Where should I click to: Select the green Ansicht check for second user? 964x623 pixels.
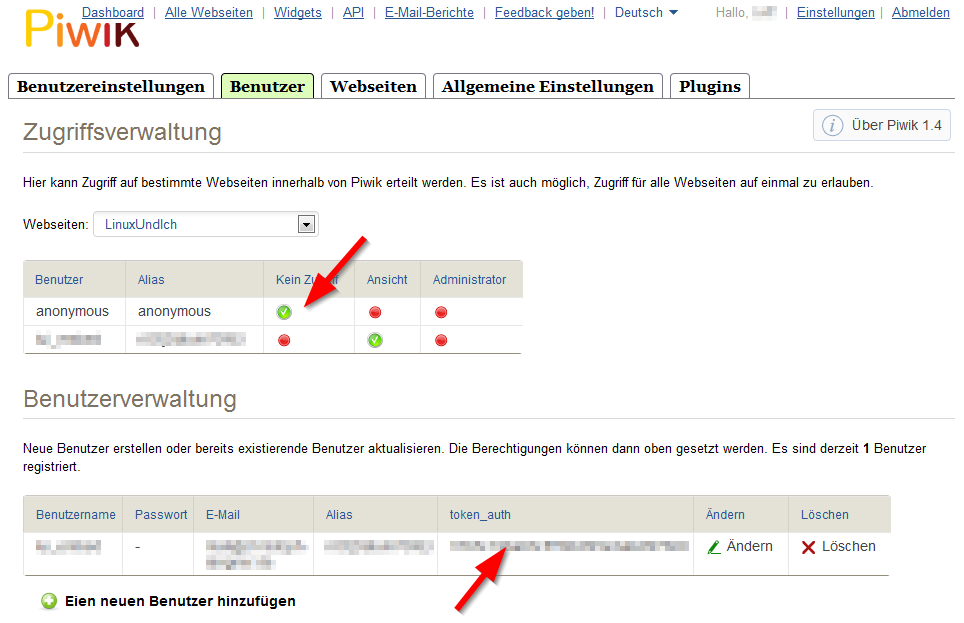coord(375,340)
